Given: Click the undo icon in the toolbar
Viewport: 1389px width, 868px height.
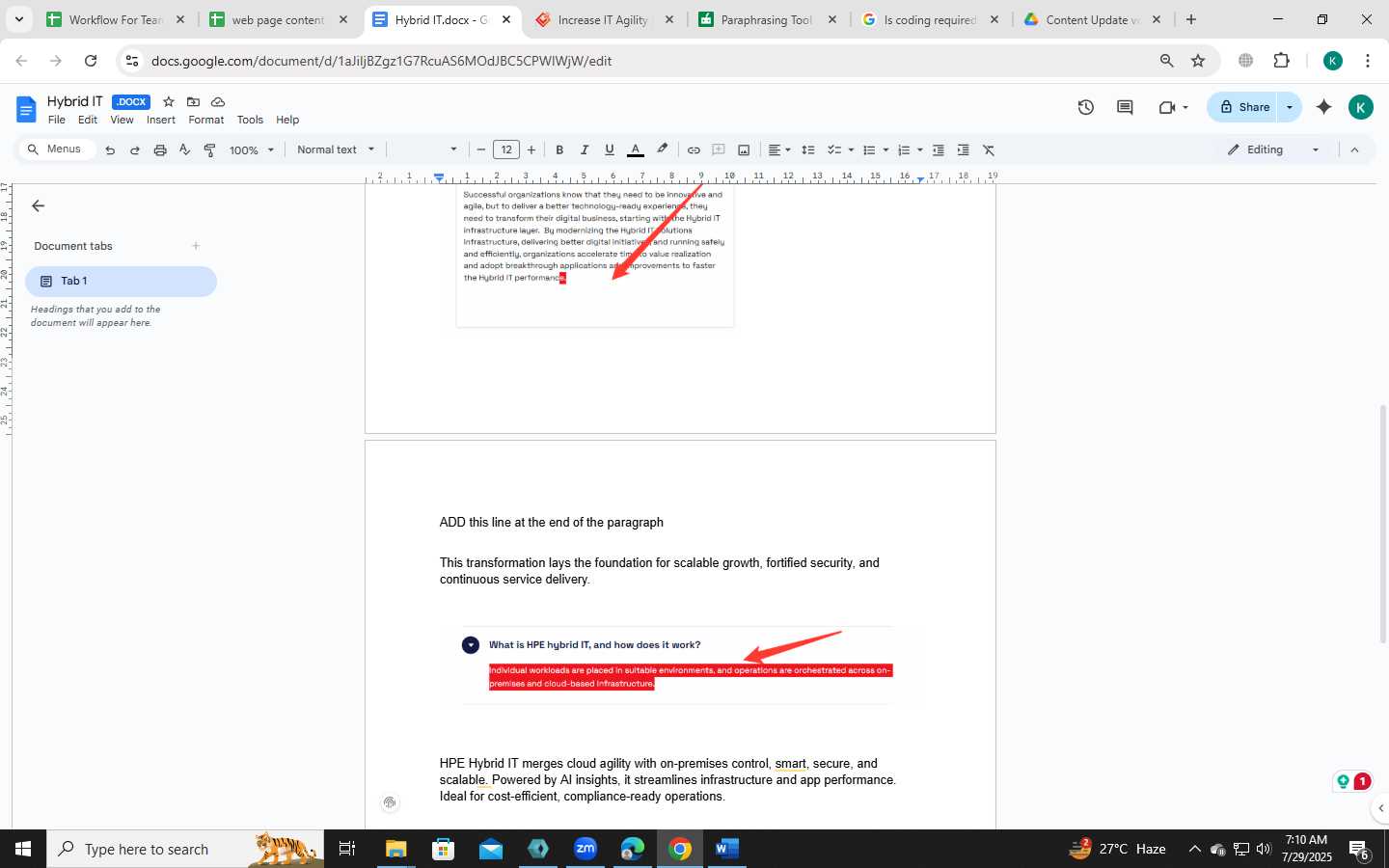Looking at the screenshot, I should pos(110,149).
